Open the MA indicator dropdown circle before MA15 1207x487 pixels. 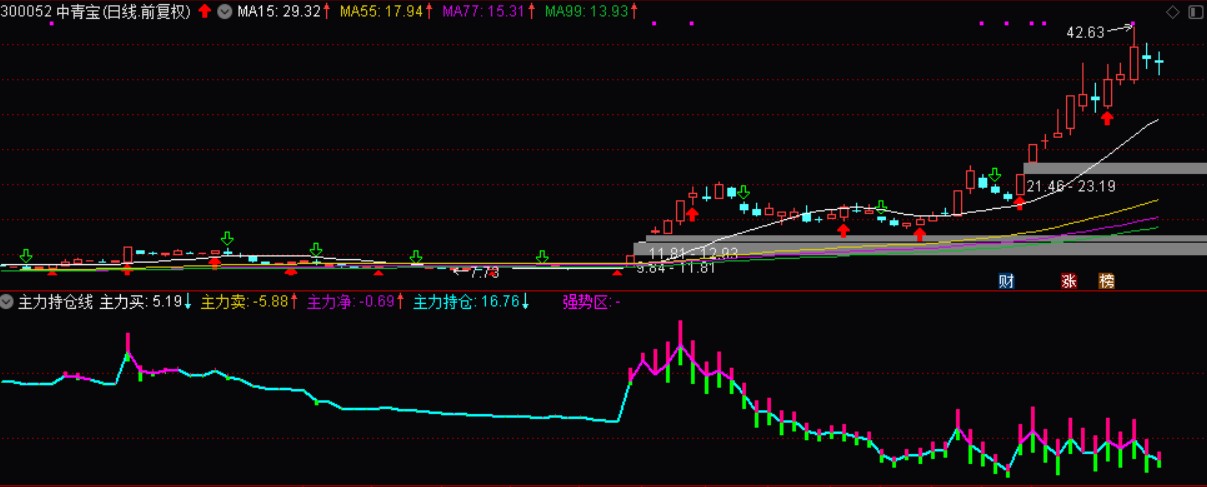(224, 11)
